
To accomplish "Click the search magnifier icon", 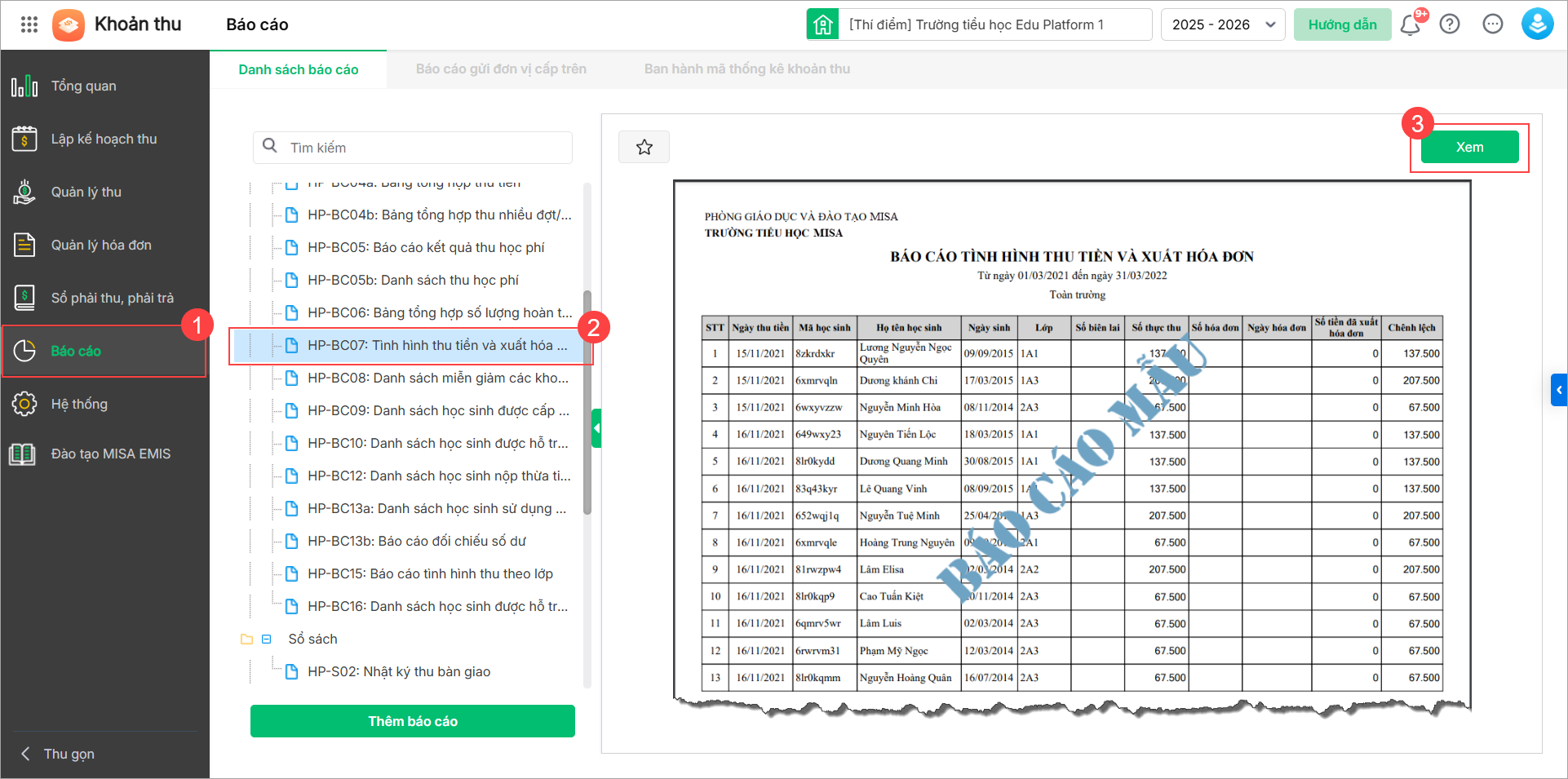I will point(270,147).
